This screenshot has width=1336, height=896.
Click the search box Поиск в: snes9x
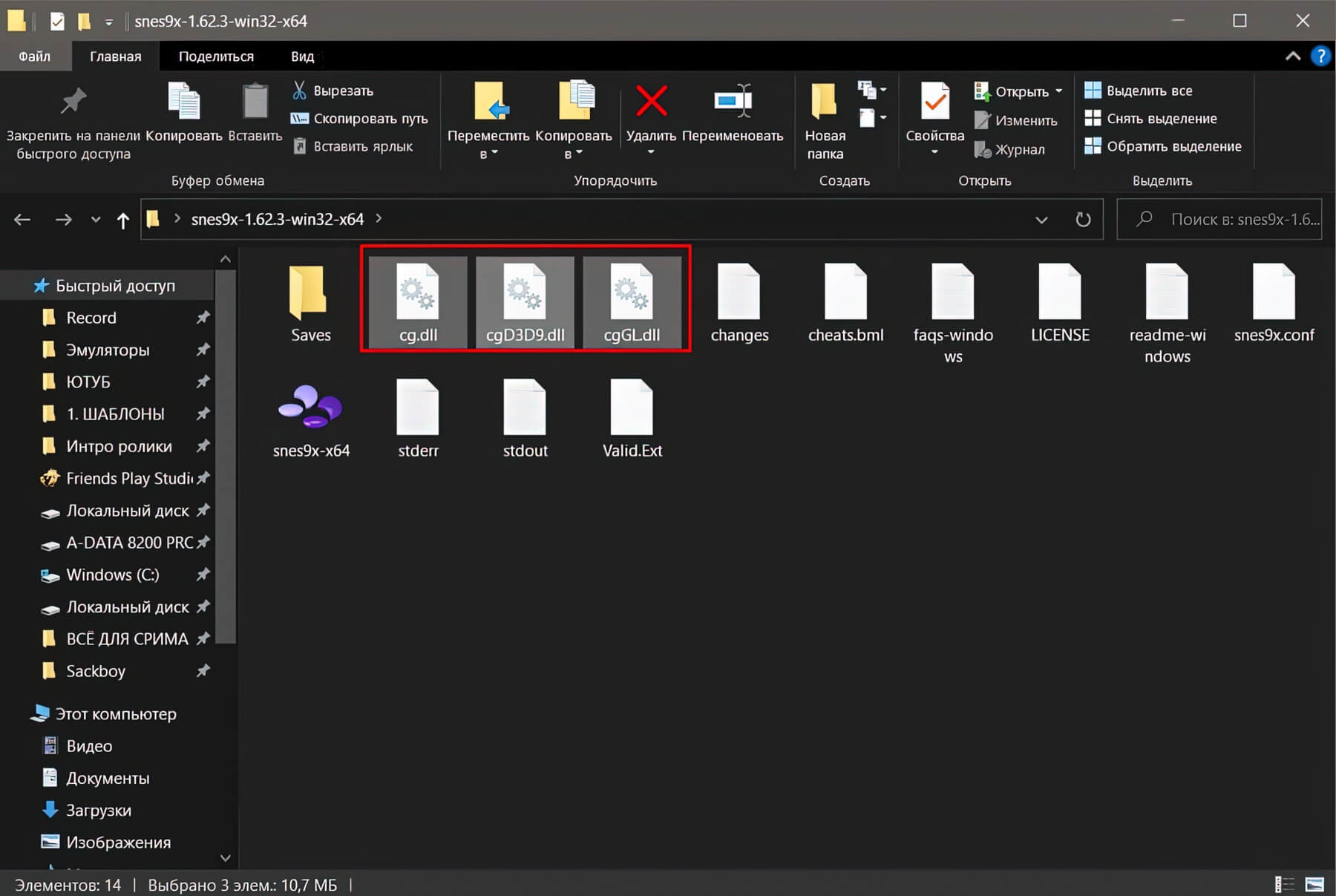(x=1219, y=219)
